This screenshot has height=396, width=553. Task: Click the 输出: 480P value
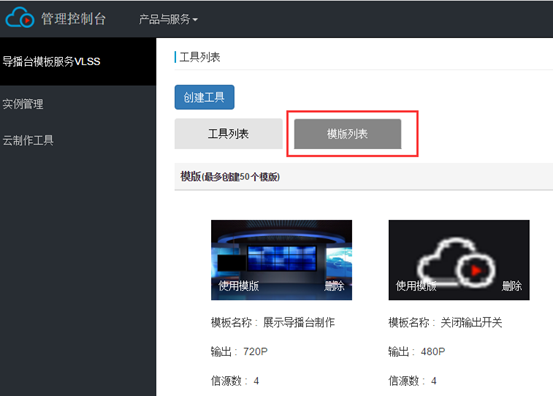coord(417,352)
